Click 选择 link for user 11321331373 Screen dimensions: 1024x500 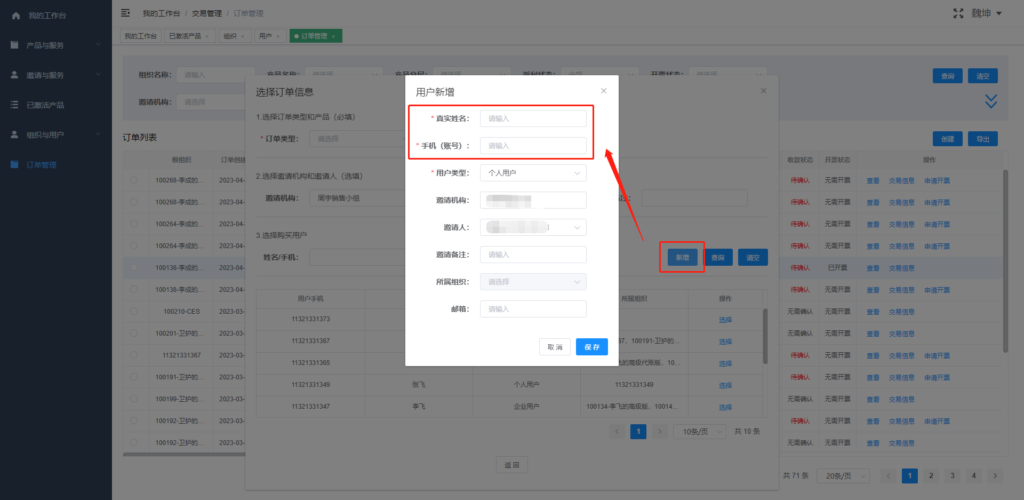pyautogui.click(x=725, y=320)
